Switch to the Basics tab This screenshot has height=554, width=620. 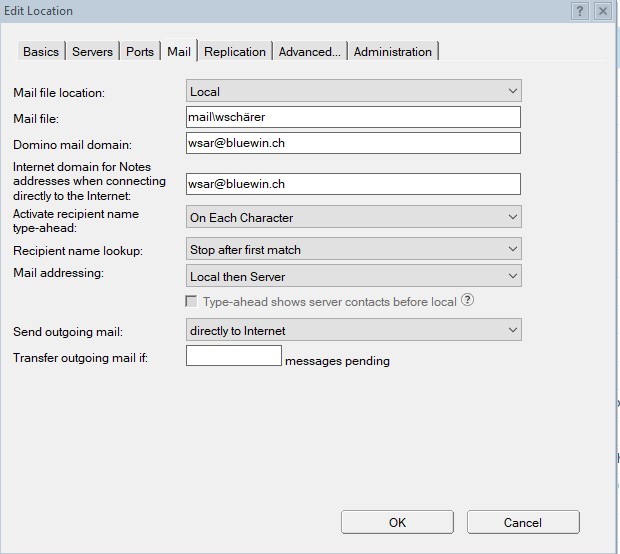(41, 52)
